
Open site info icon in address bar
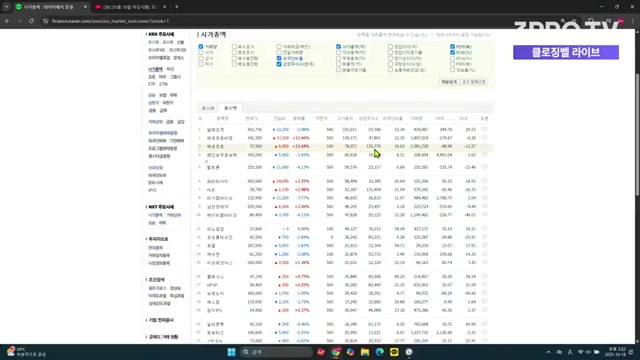point(45,21)
